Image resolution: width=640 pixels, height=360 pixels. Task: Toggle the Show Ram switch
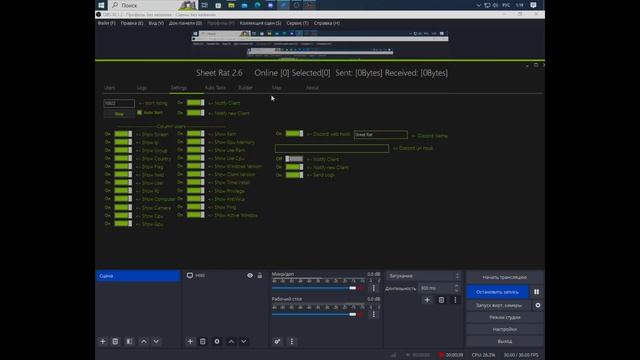[x=196, y=133]
